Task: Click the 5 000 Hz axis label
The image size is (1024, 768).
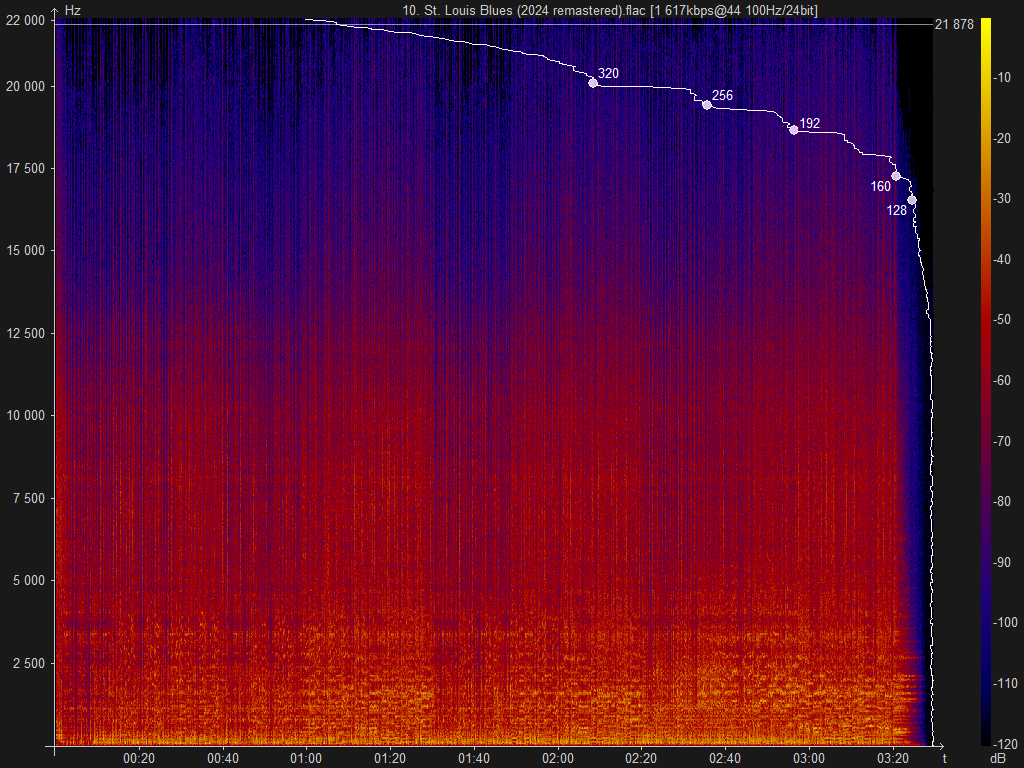Action: tap(29, 581)
